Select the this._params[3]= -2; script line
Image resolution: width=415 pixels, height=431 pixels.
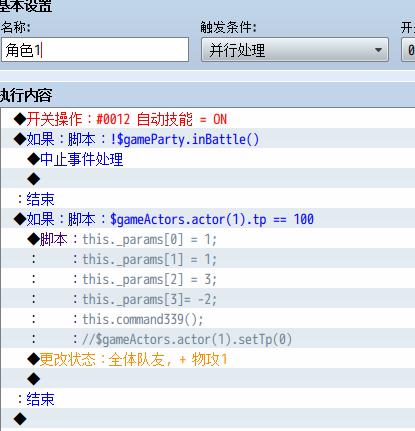point(208,299)
